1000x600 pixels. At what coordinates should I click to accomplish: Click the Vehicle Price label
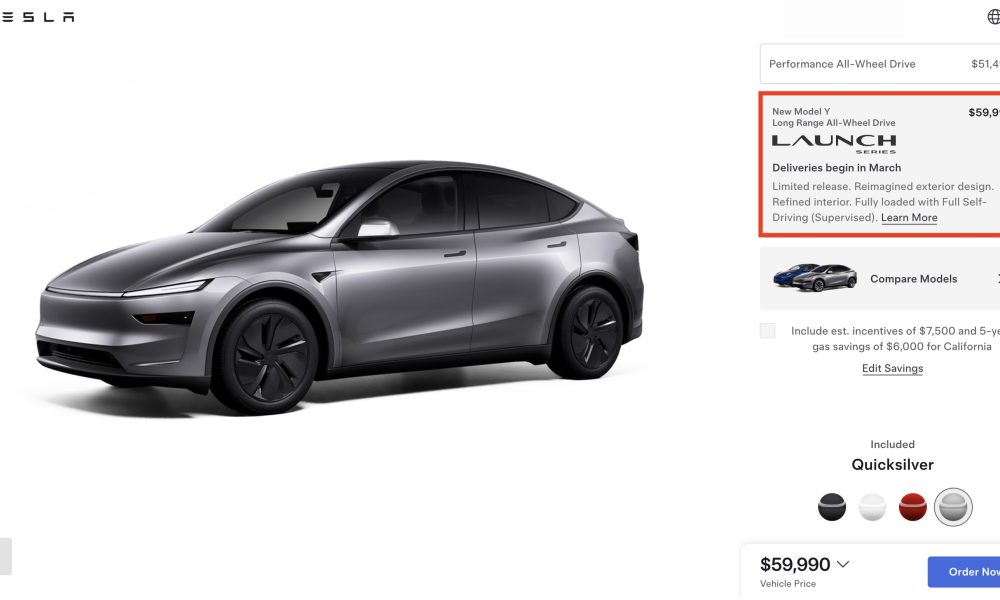[788, 583]
